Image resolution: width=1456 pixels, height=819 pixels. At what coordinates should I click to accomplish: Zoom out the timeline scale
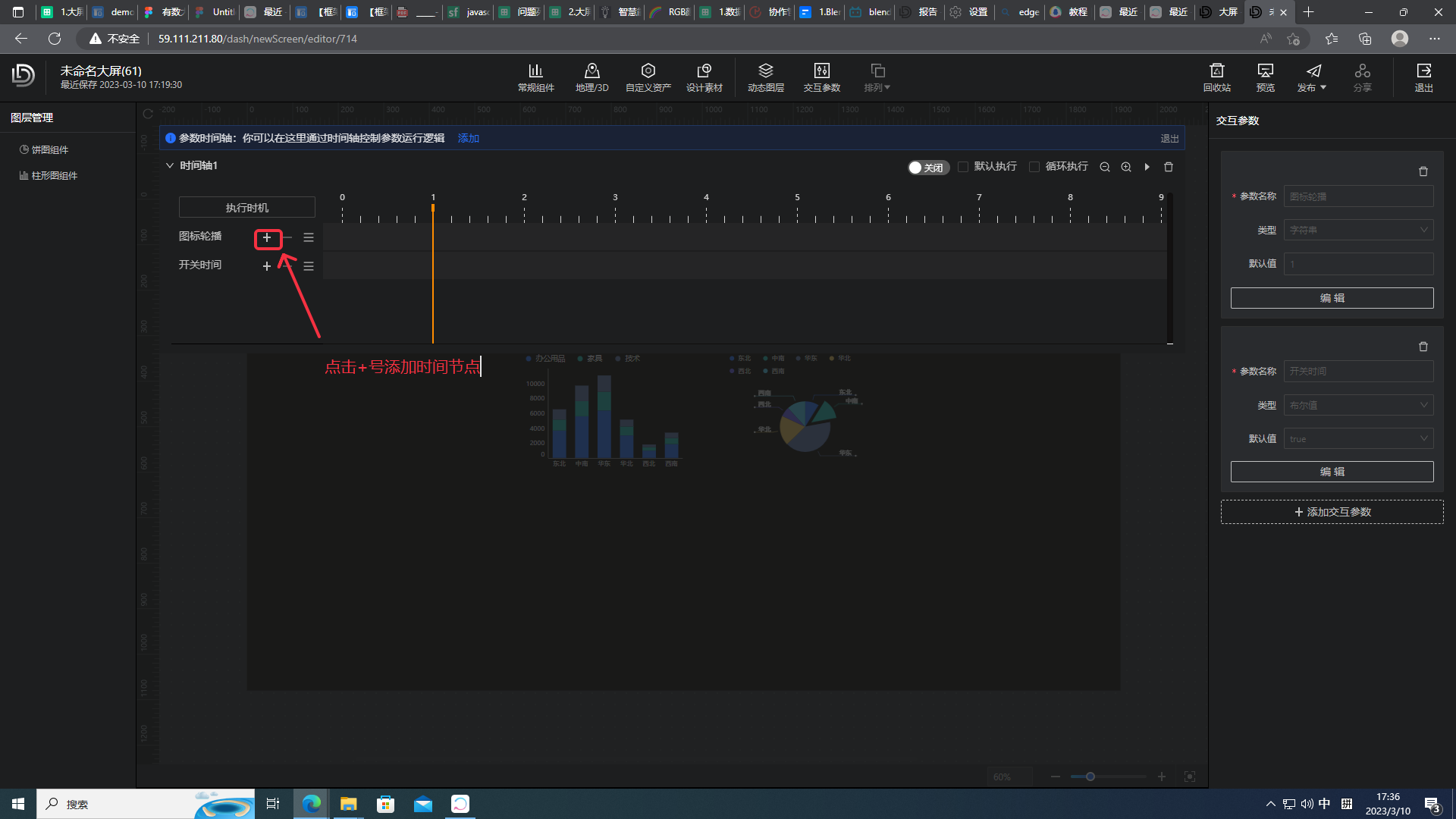click(x=1105, y=167)
